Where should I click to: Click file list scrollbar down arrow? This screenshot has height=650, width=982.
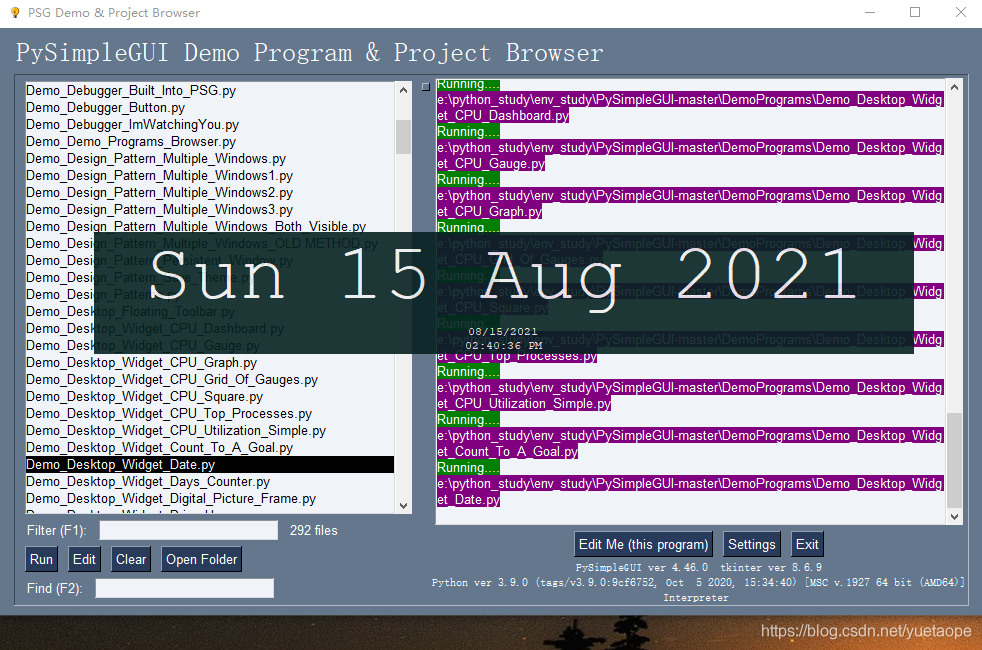pyautogui.click(x=403, y=505)
